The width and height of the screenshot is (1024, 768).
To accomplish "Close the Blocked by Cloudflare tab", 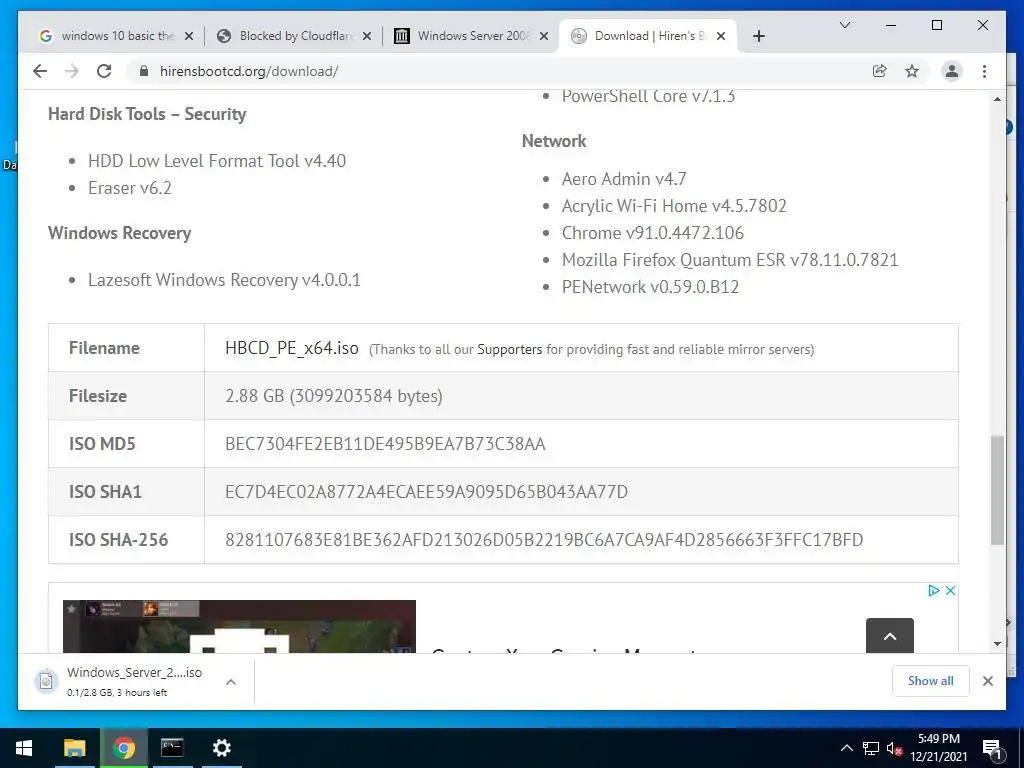I will (367, 36).
